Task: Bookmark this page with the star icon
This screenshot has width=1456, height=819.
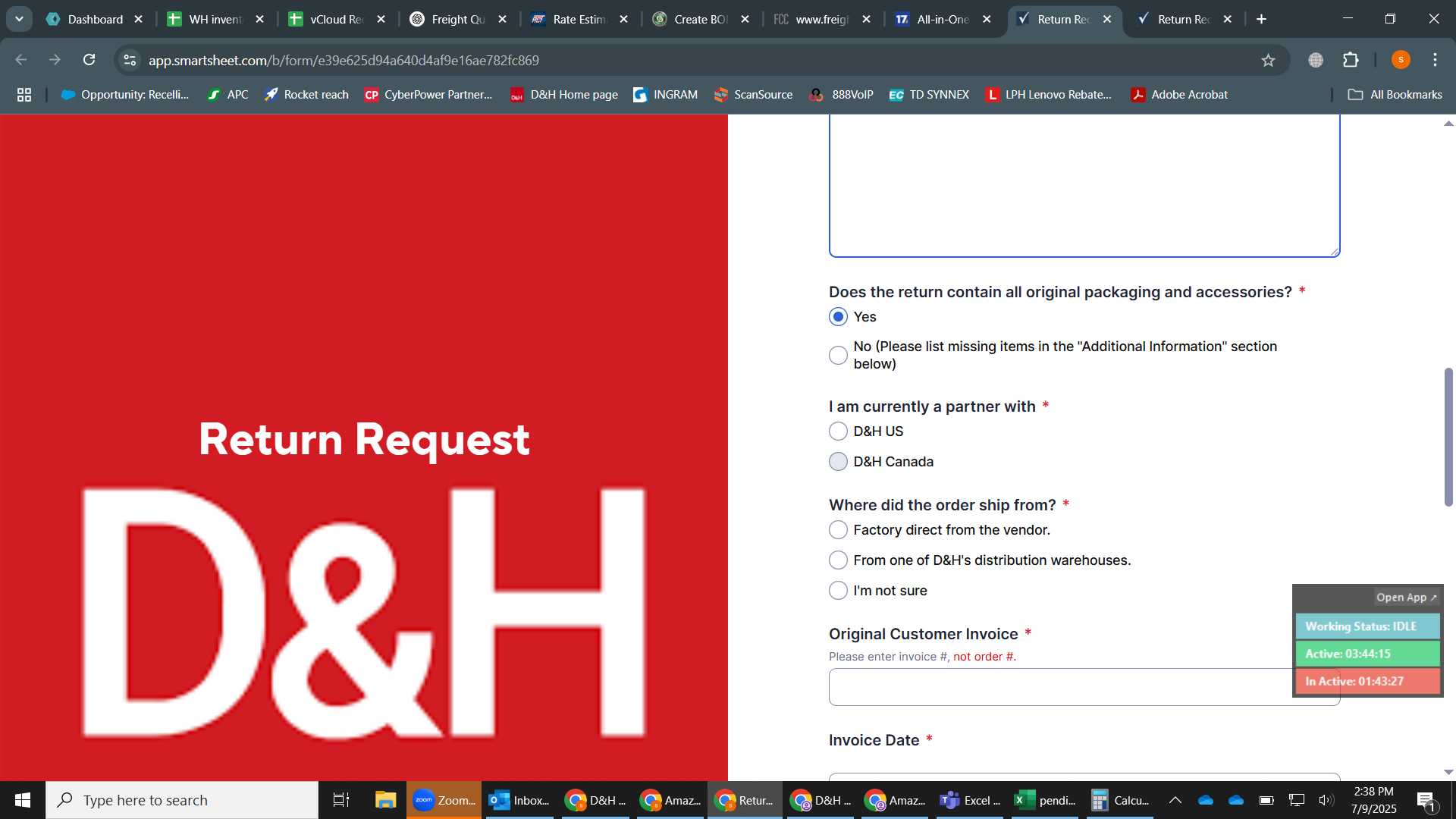Action: (1268, 60)
